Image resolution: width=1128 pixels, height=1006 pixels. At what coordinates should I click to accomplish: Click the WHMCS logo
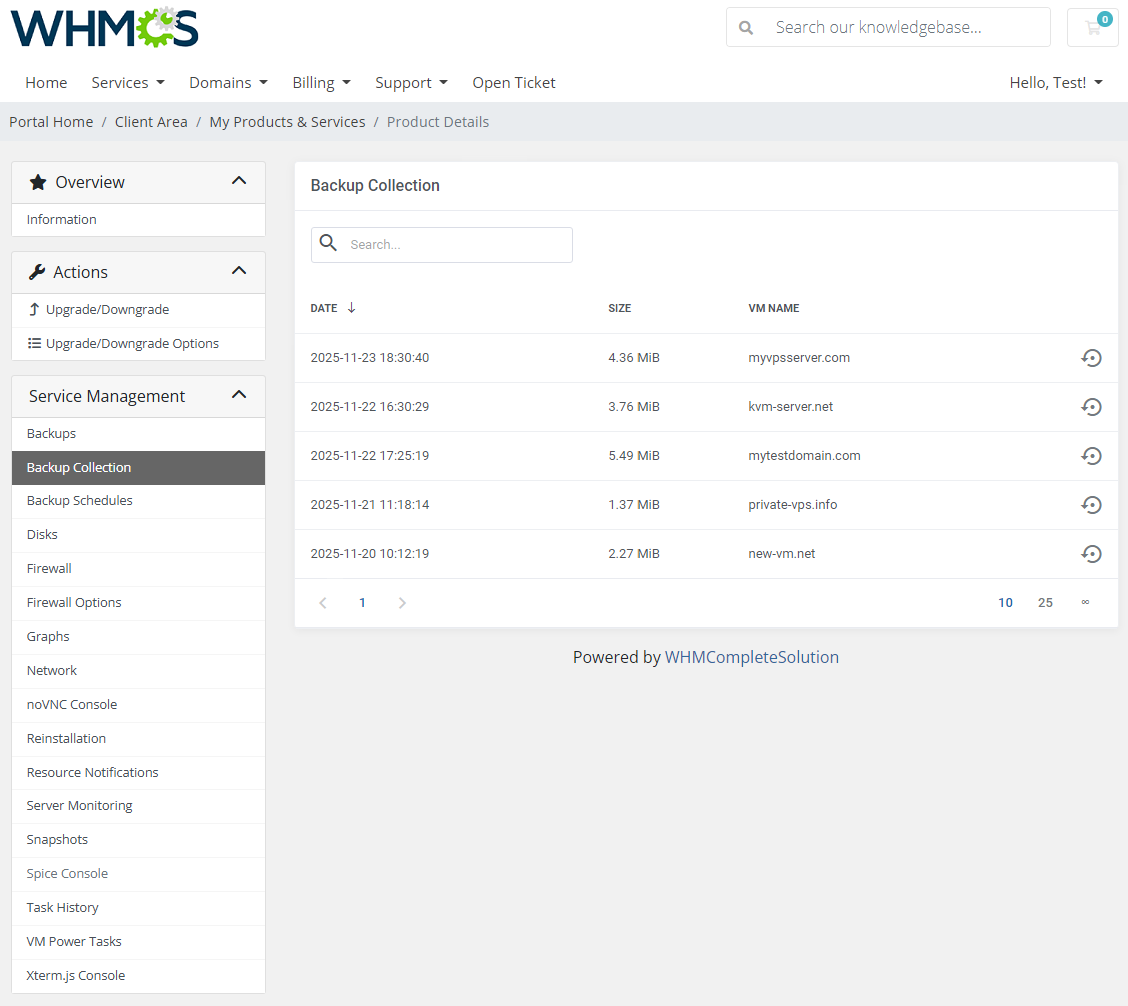pyautogui.click(x=105, y=27)
